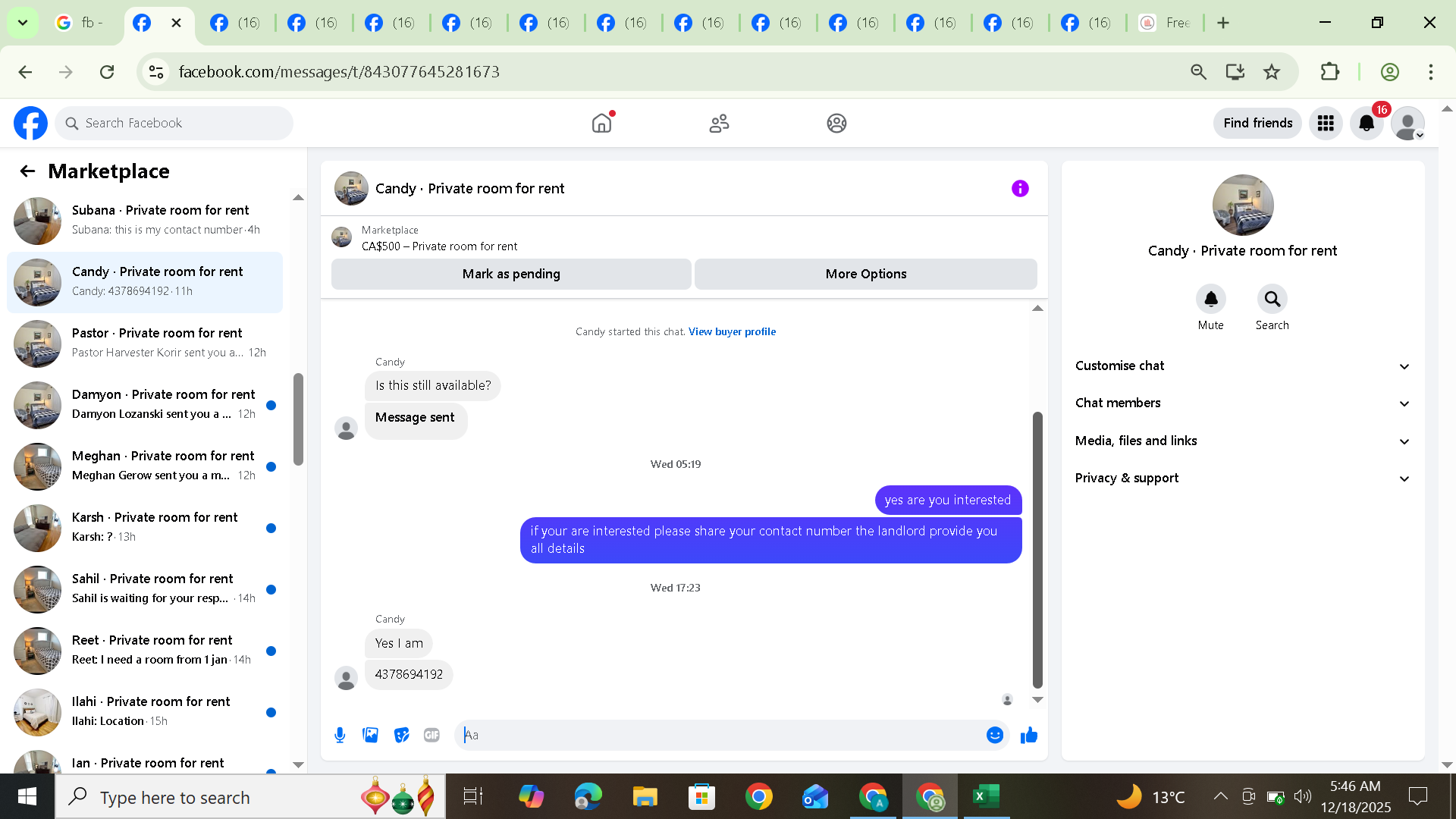
Task: Switch to the 'fb -' Google tab
Action: coord(82,23)
